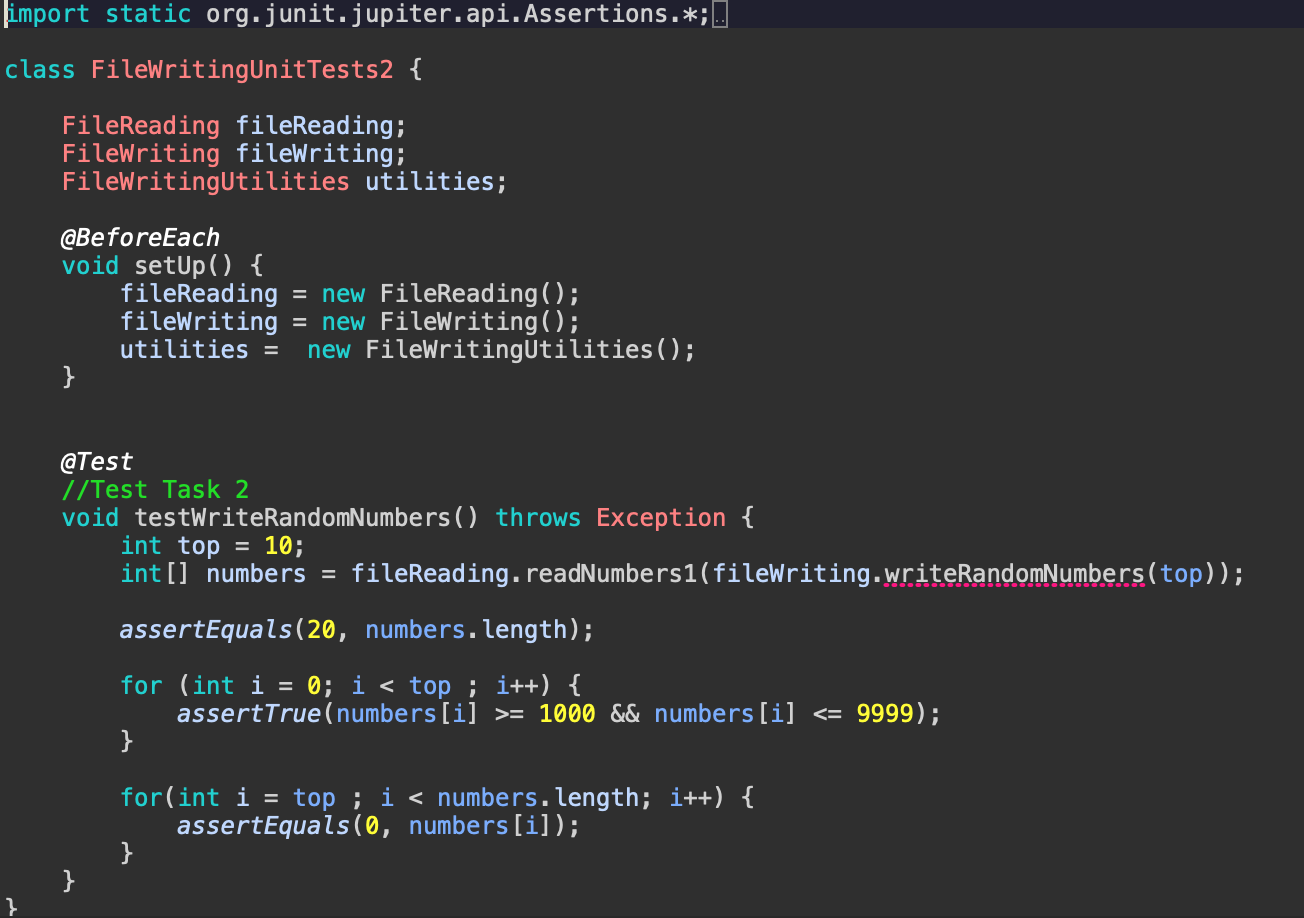Screen dimensions: 1304x918
Task: Click the underlined writeRandomNumbers error
Action: [x=1013, y=573]
